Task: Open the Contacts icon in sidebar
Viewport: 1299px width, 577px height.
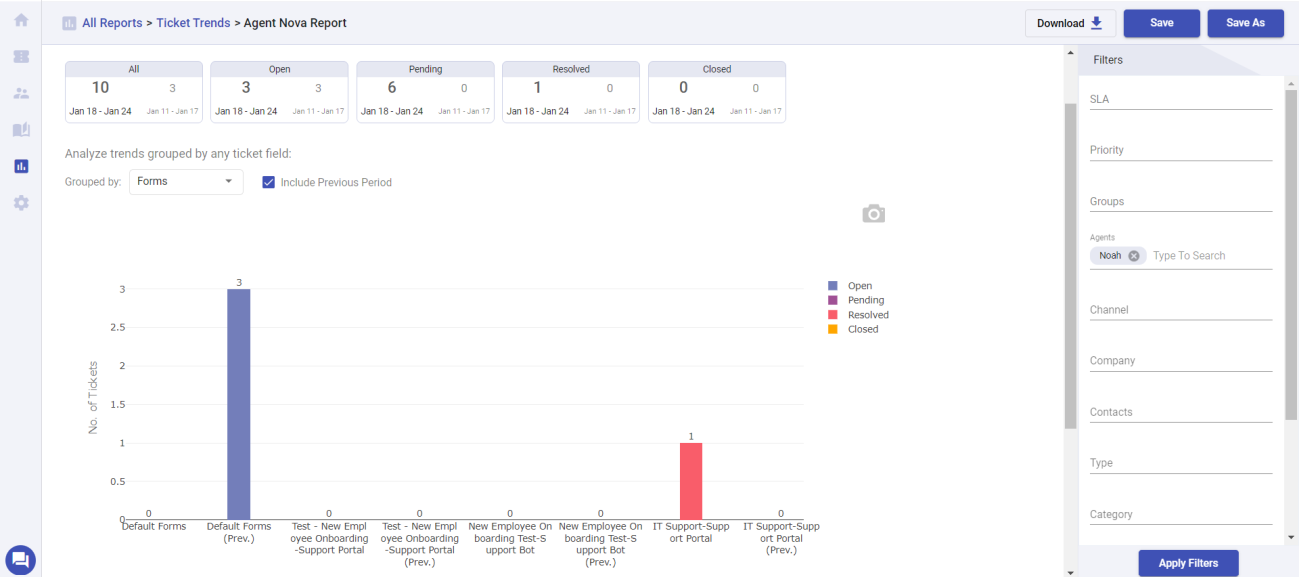Action: point(20,93)
